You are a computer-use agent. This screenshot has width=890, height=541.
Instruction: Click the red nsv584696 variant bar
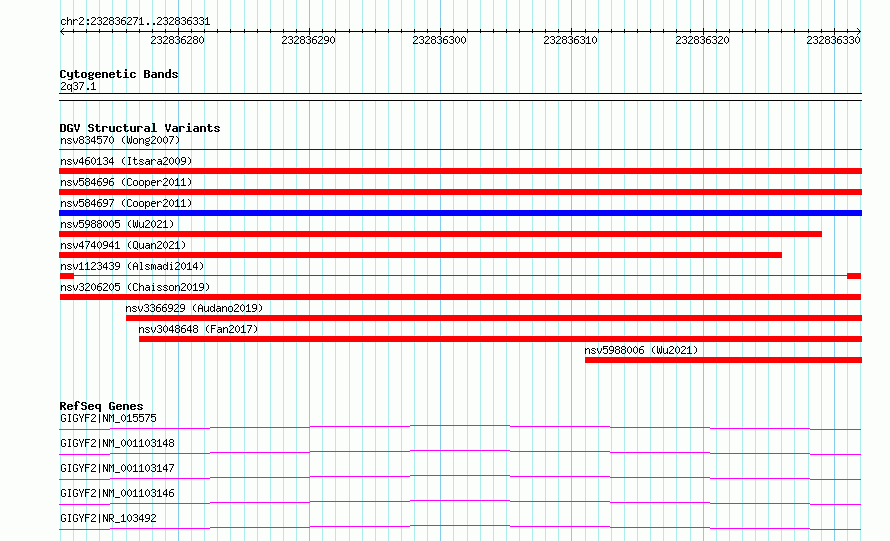pos(460,192)
